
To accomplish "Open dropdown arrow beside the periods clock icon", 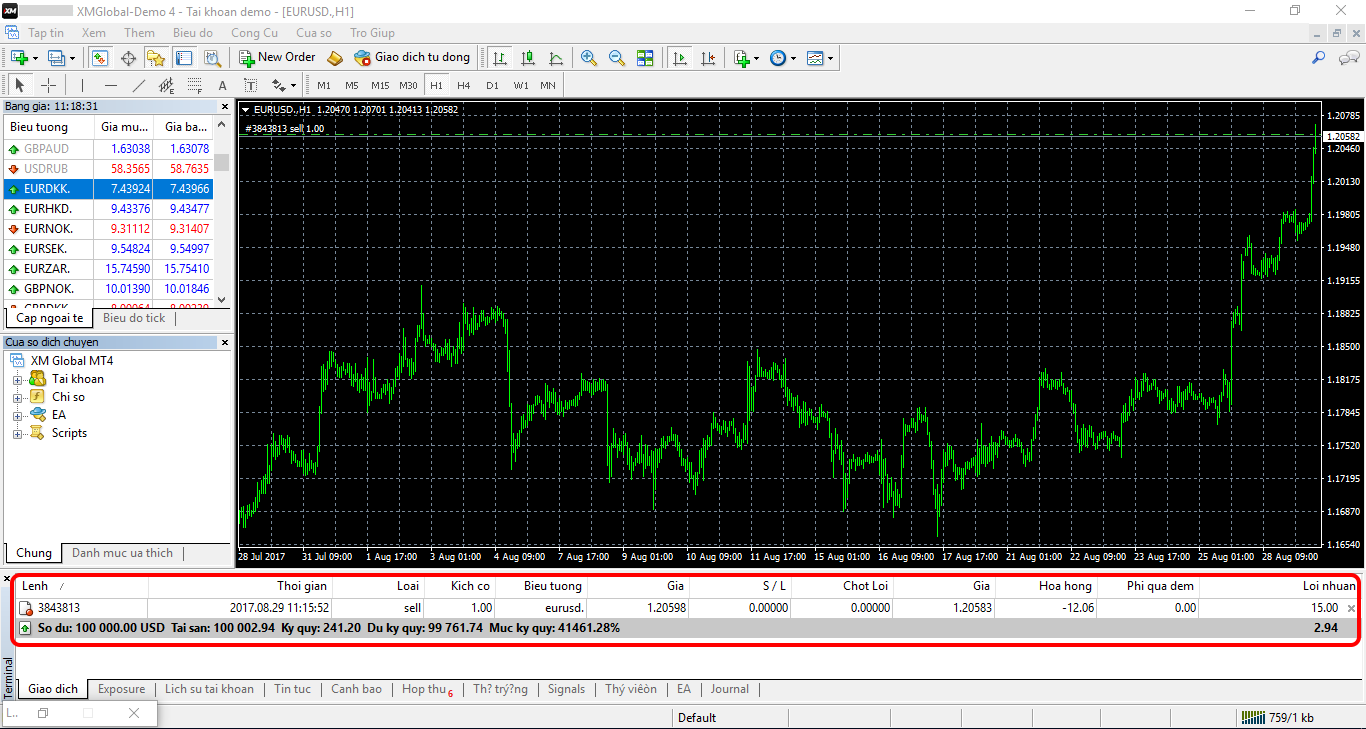I will pyautogui.click(x=794, y=58).
